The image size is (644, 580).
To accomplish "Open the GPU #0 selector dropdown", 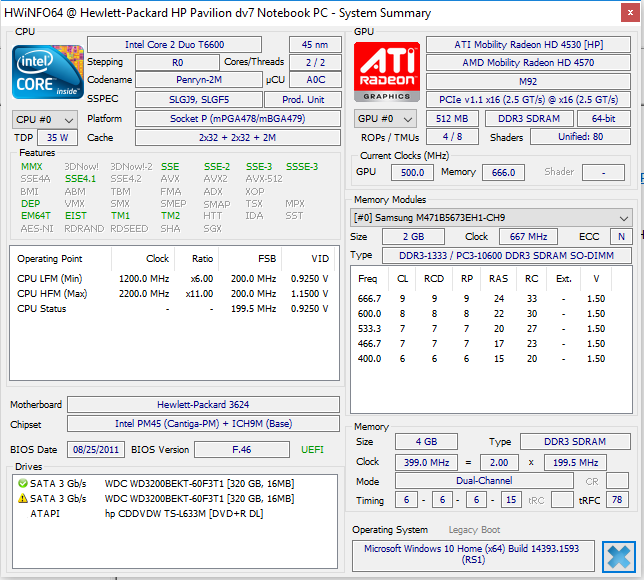I will point(385,119).
